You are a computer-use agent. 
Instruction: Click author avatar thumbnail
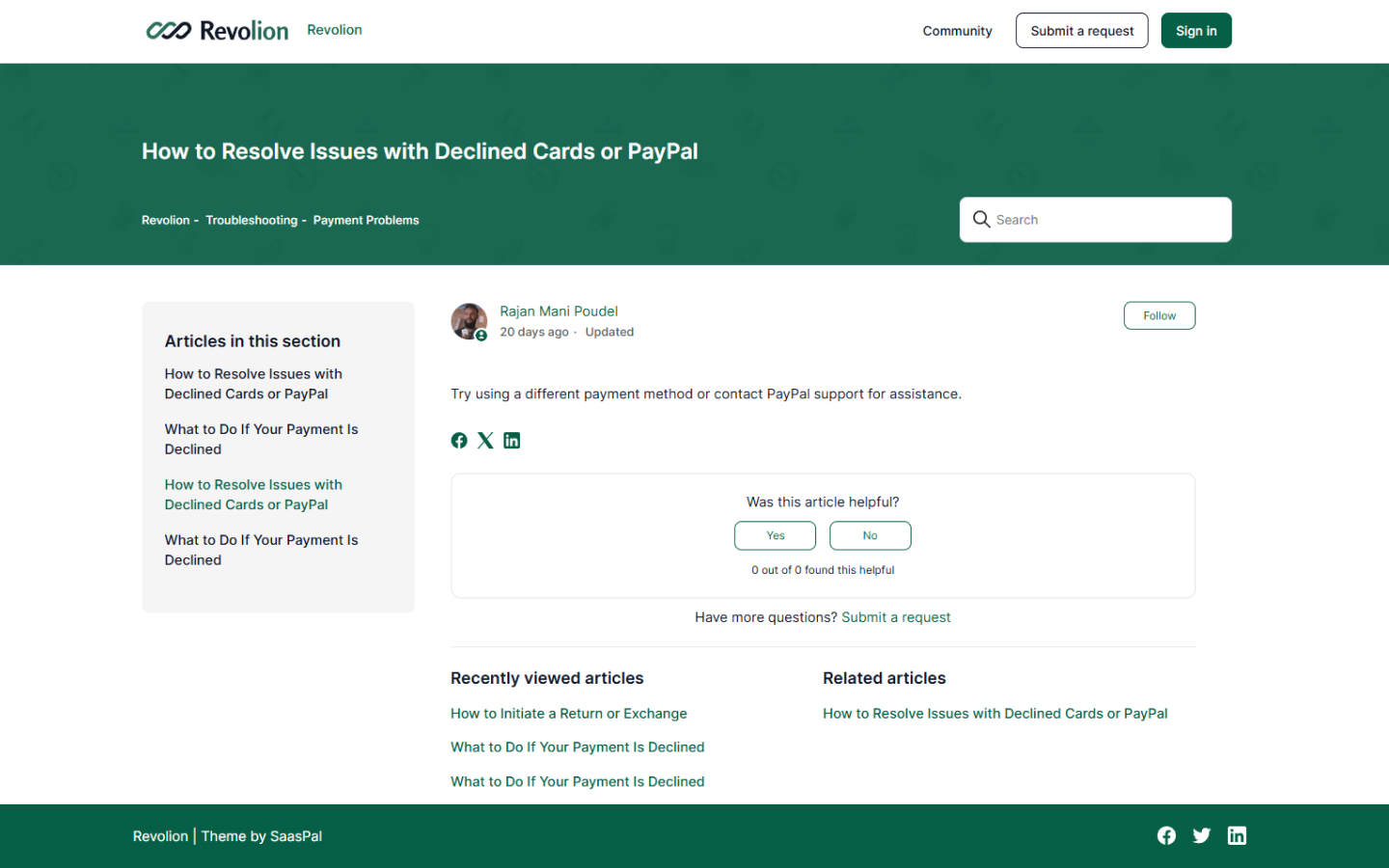coord(469,321)
